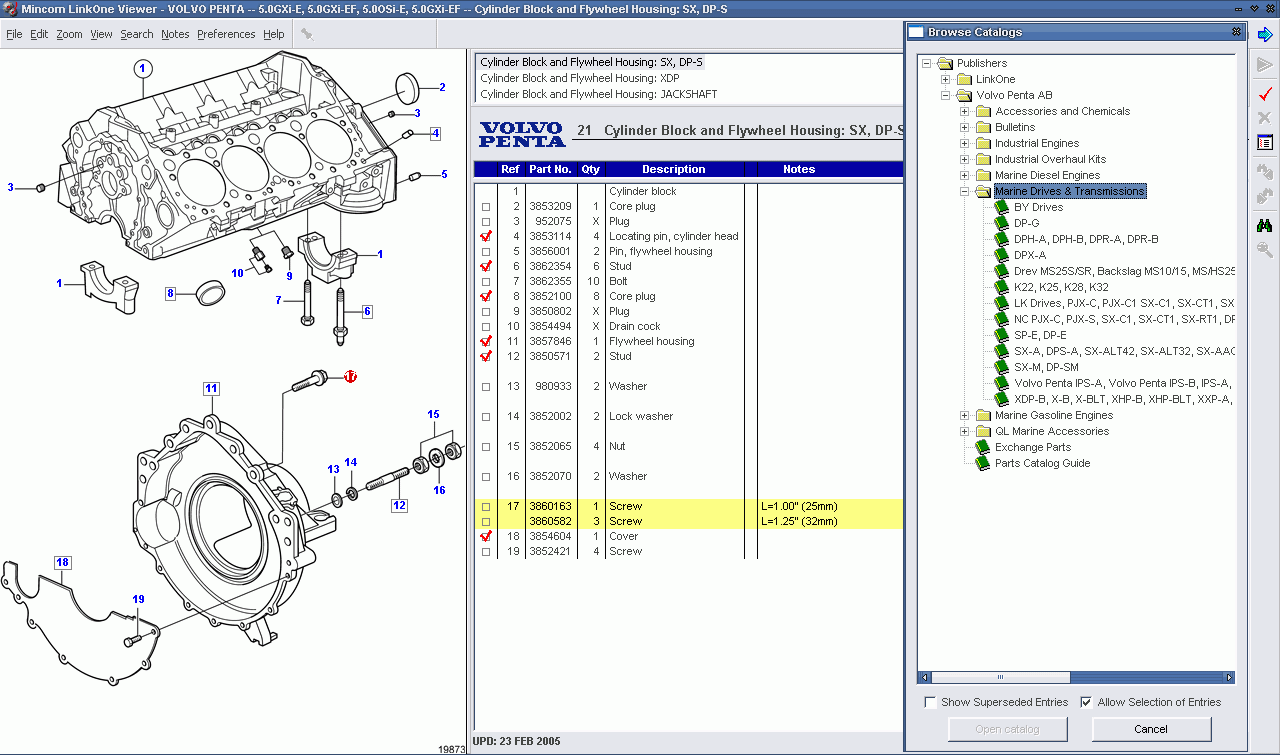Expand the Industrial Engines folder
The width and height of the screenshot is (1280, 755).
tap(965, 143)
